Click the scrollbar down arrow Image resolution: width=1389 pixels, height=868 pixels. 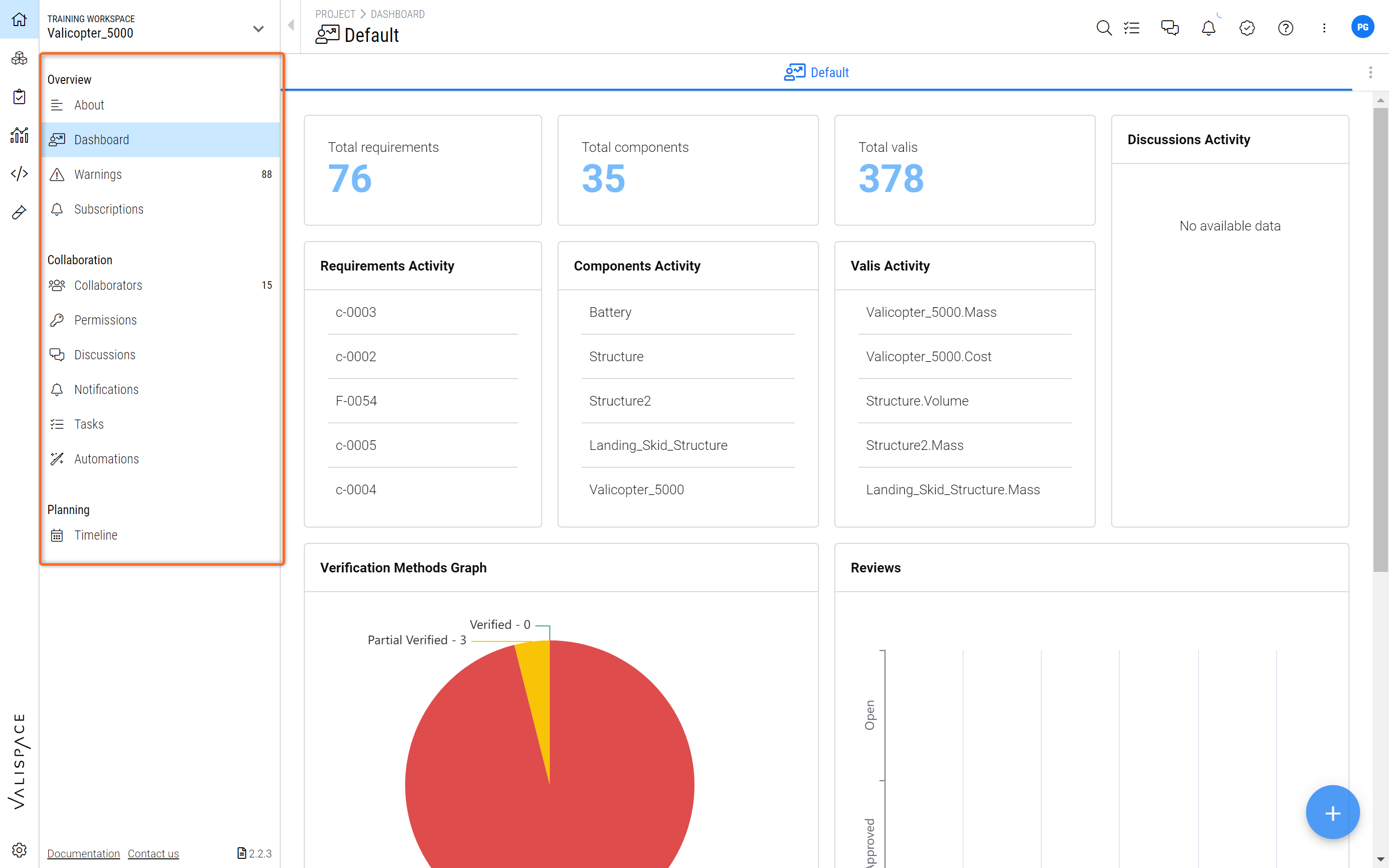(x=1380, y=859)
